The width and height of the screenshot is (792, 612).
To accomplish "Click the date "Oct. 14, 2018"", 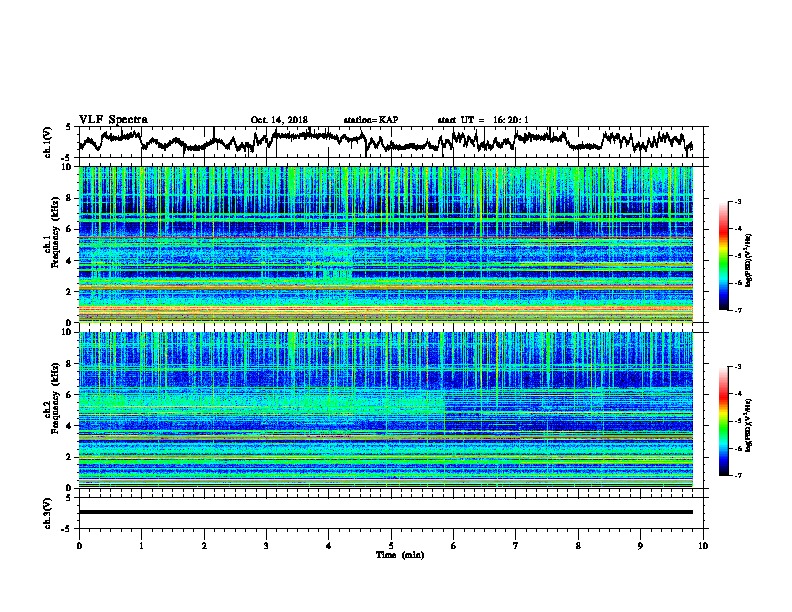I will pyautogui.click(x=279, y=120).
